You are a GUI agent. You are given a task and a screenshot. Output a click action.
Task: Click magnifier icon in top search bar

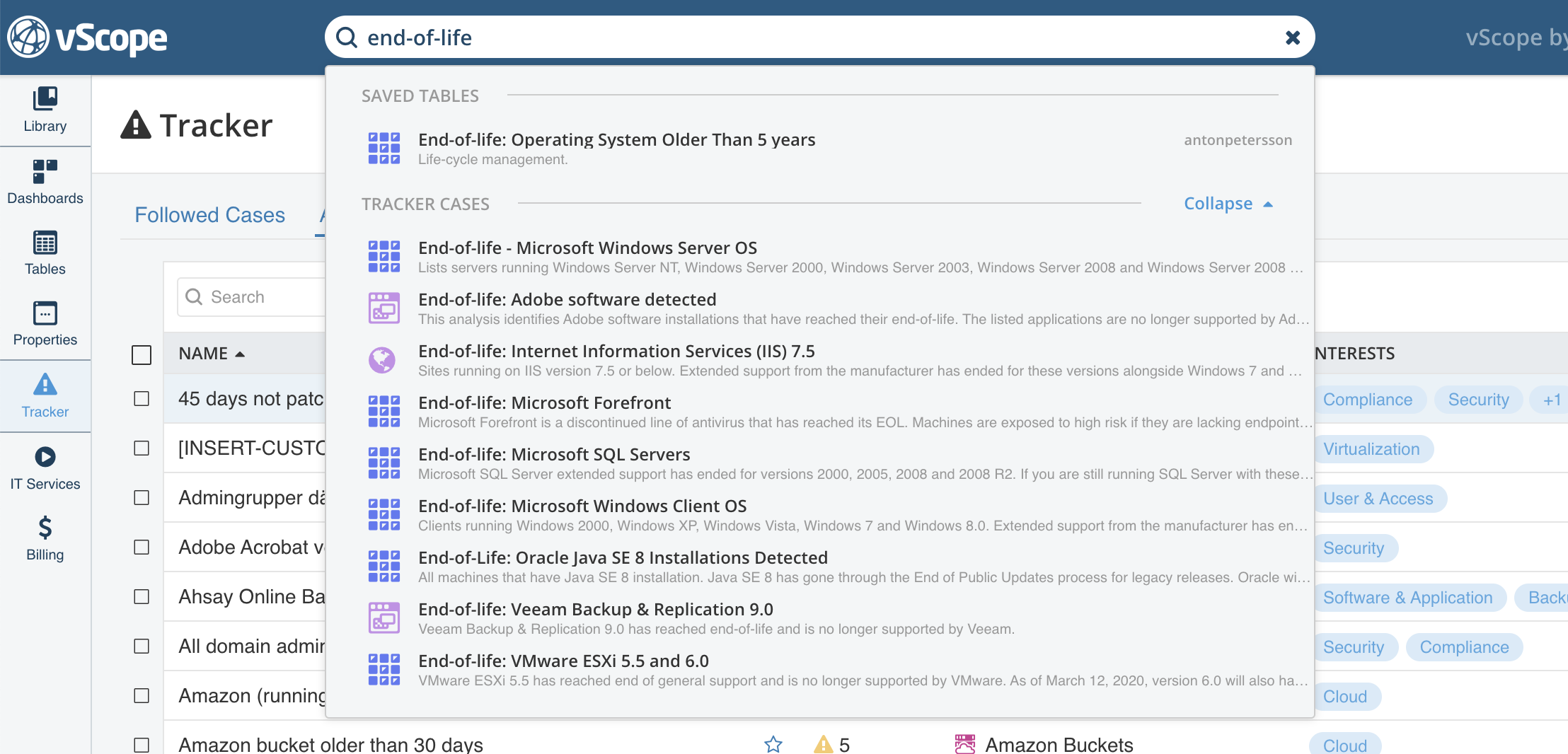(x=347, y=37)
